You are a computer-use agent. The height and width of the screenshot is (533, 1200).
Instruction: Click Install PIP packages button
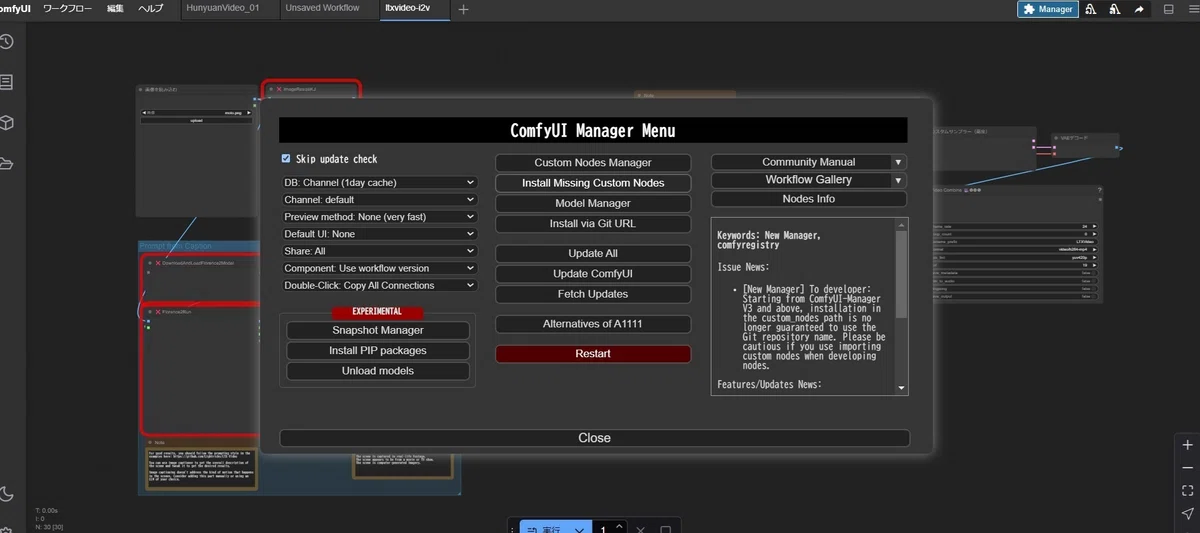(x=378, y=351)
